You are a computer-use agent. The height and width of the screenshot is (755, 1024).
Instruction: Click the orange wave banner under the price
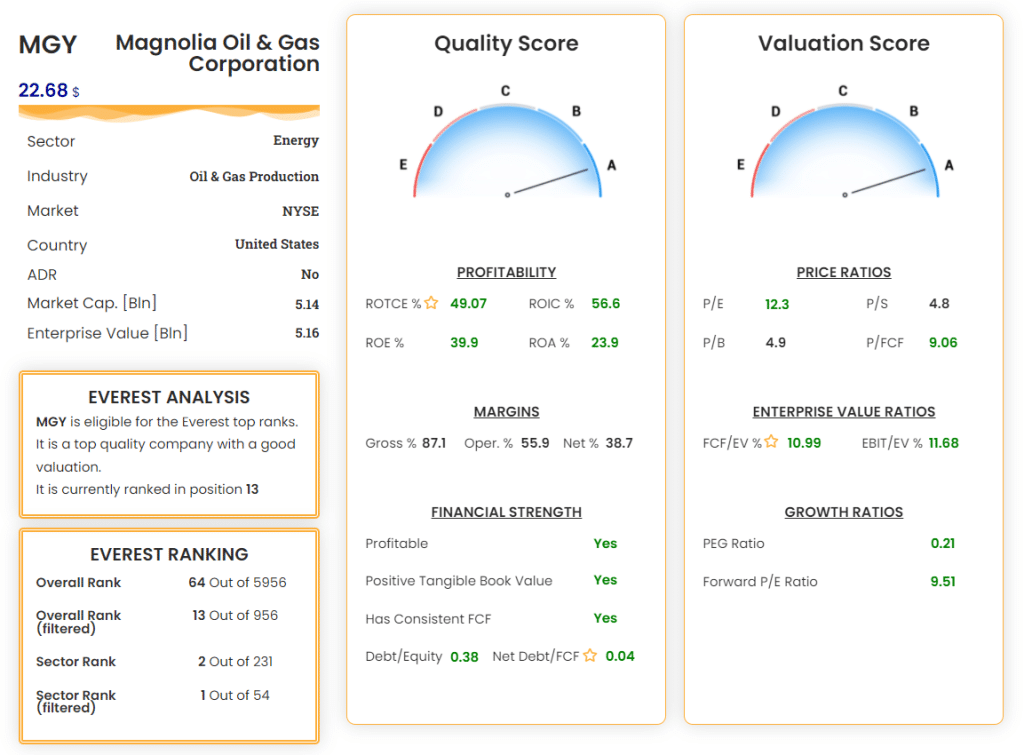pyautogui.click(x=169, y=113)
